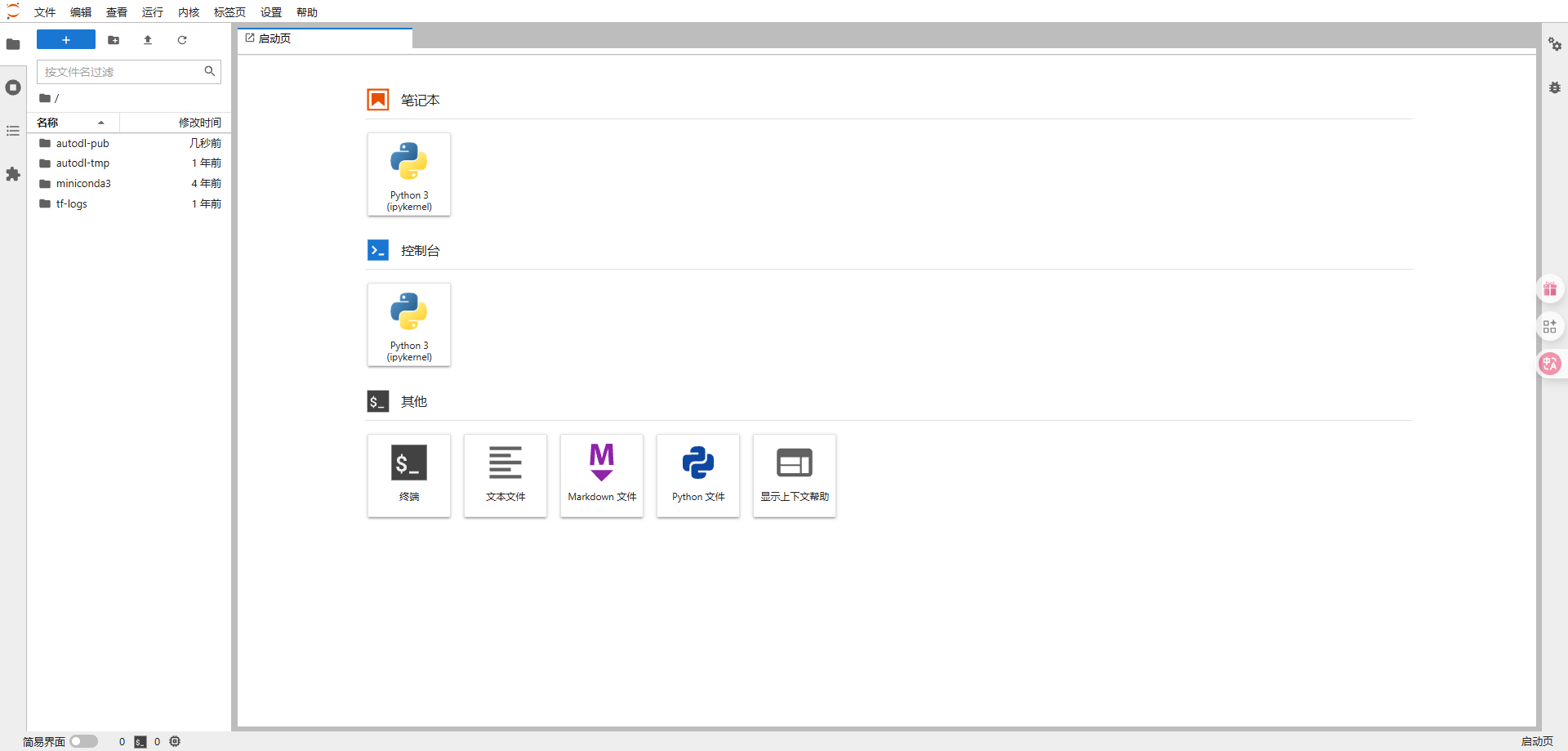Open the 文件 menu
The height and width of the screenshot is (751, 1568).
pyautogui.click(x=45, y=12)
